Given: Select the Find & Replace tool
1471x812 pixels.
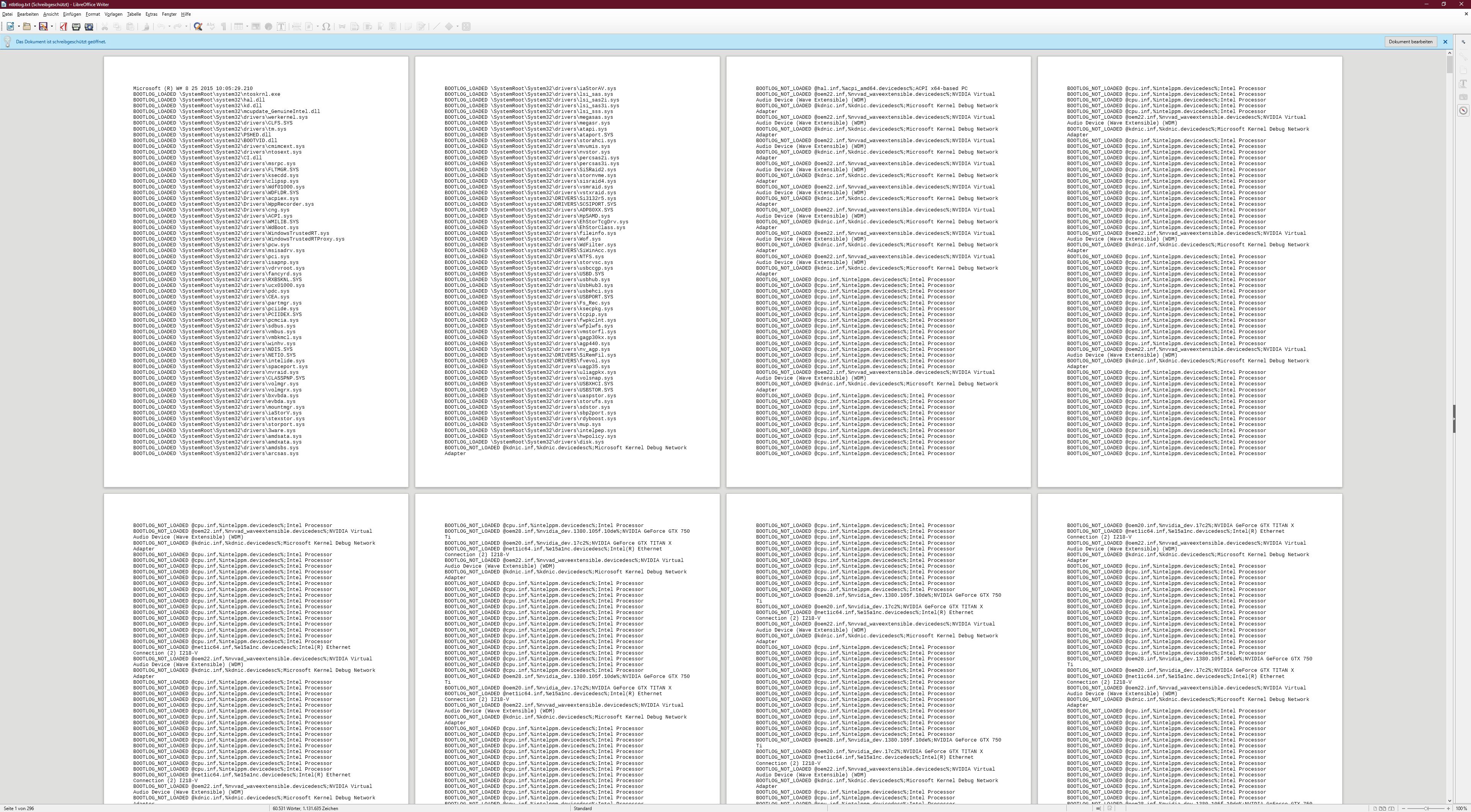Looking at the screenshot, I should [x=198, y=26].
